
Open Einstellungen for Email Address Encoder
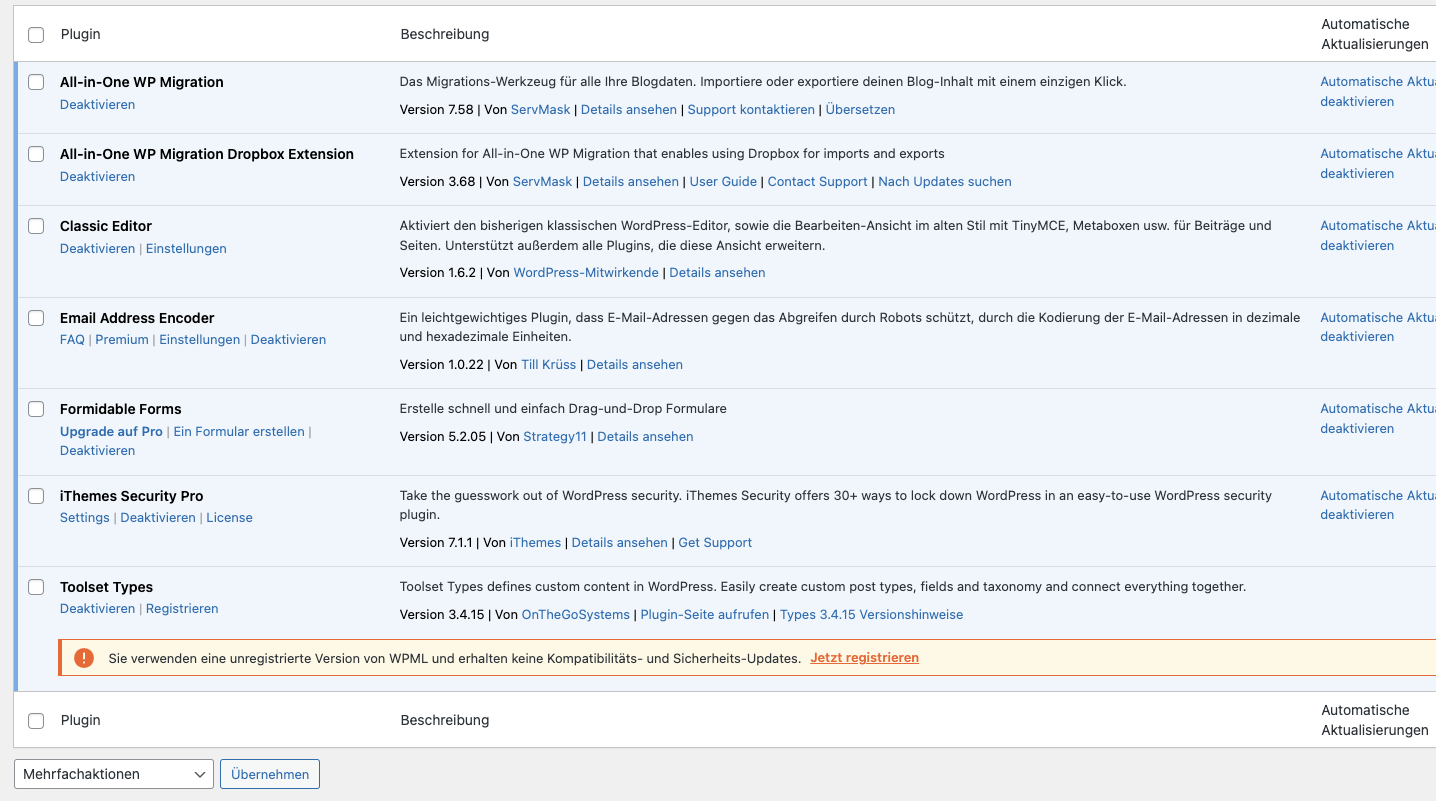(x=199, y=340)
